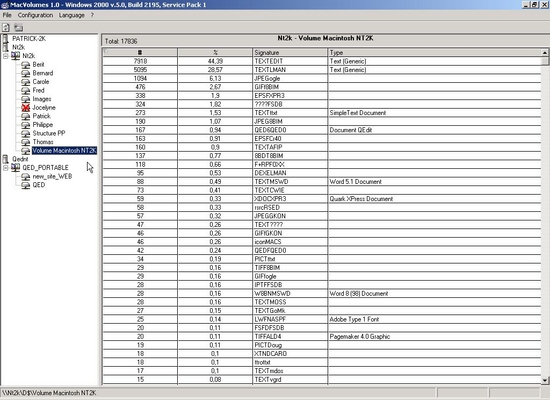This screenshot has width=550, height=400.
Task: Click the XTNDCARO signature cell
Action: (290, 354)
